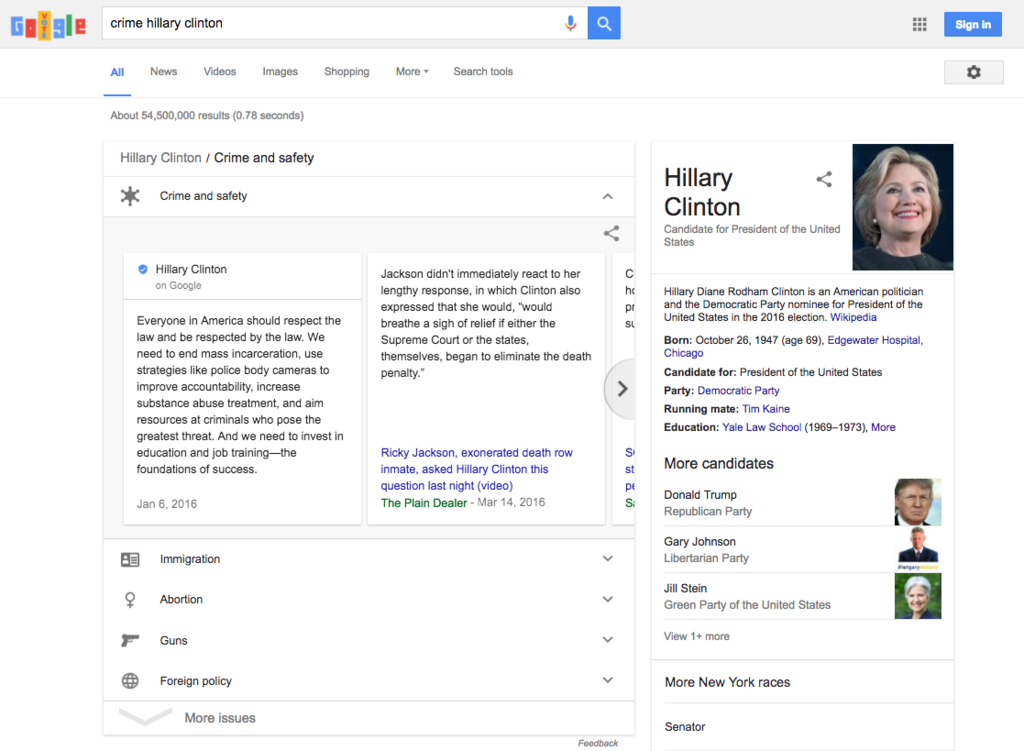
Task: Click View 1+ more candidates
Action: pos(697,636)
